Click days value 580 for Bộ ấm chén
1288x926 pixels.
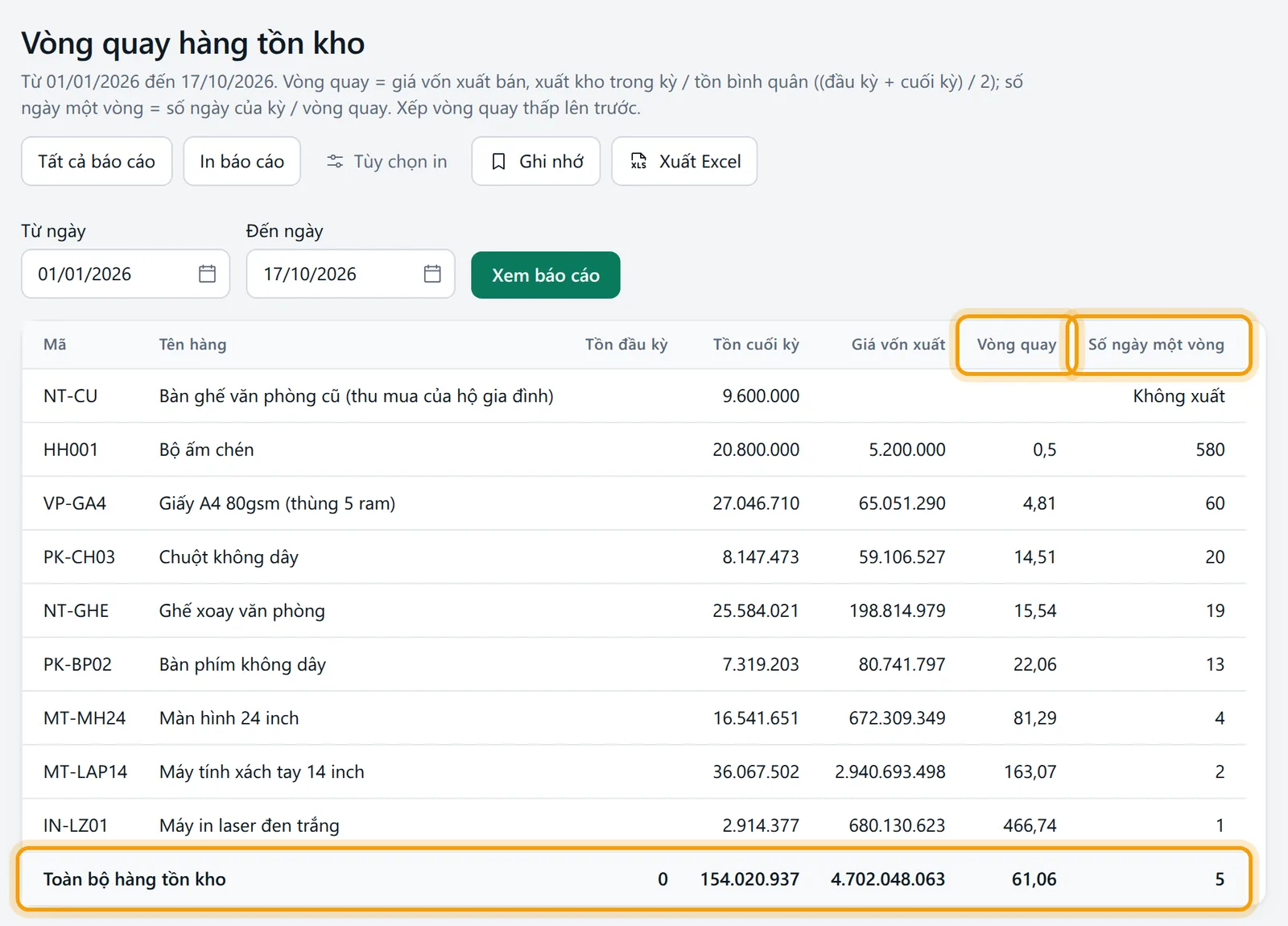pyautogui.click(x=1210, y=450)
